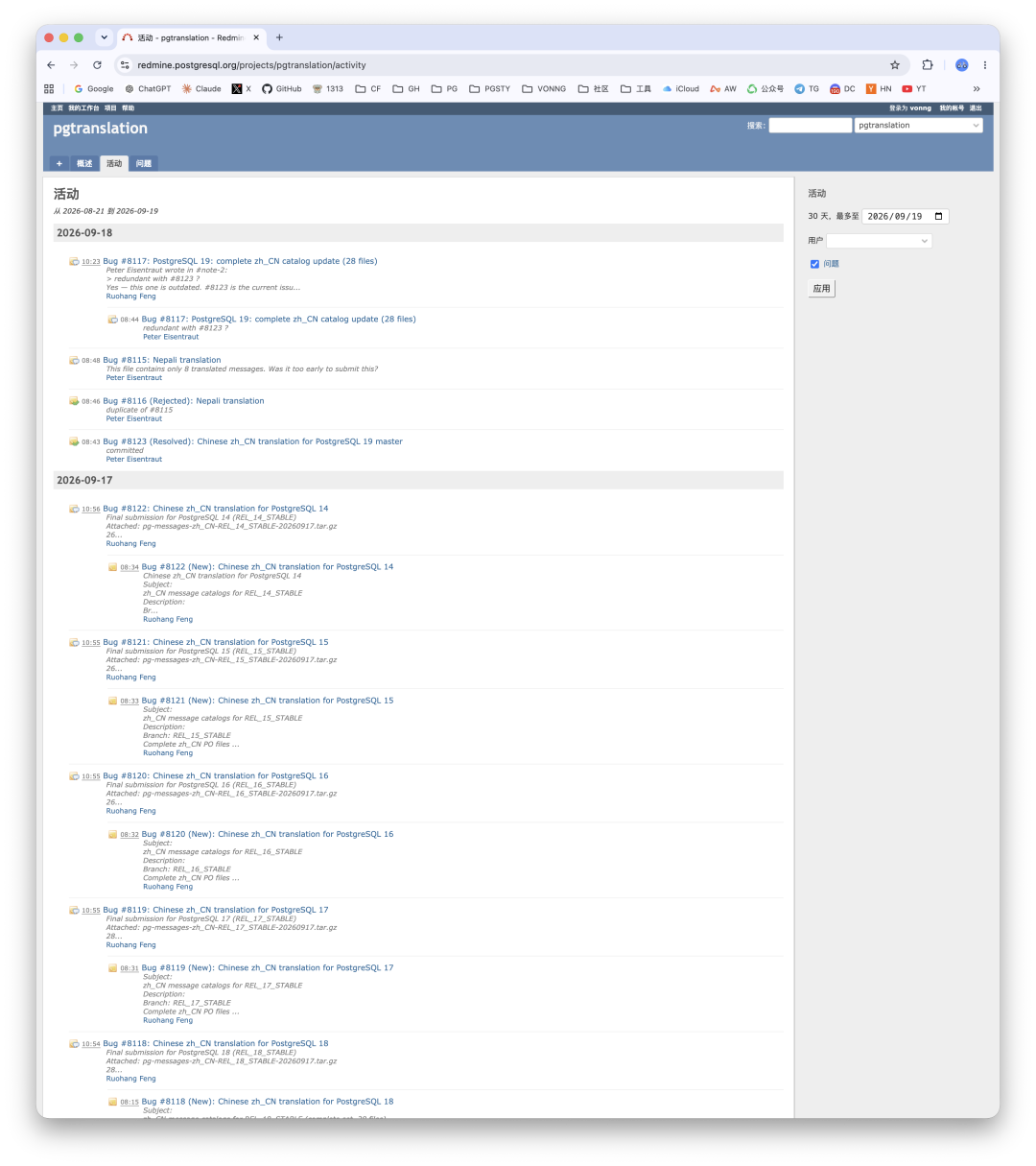The width and height of the screenshot is (1036, 1166).
Task: Uncheck the 问题 checkbox in sidebar
Action: coord(814,264)
